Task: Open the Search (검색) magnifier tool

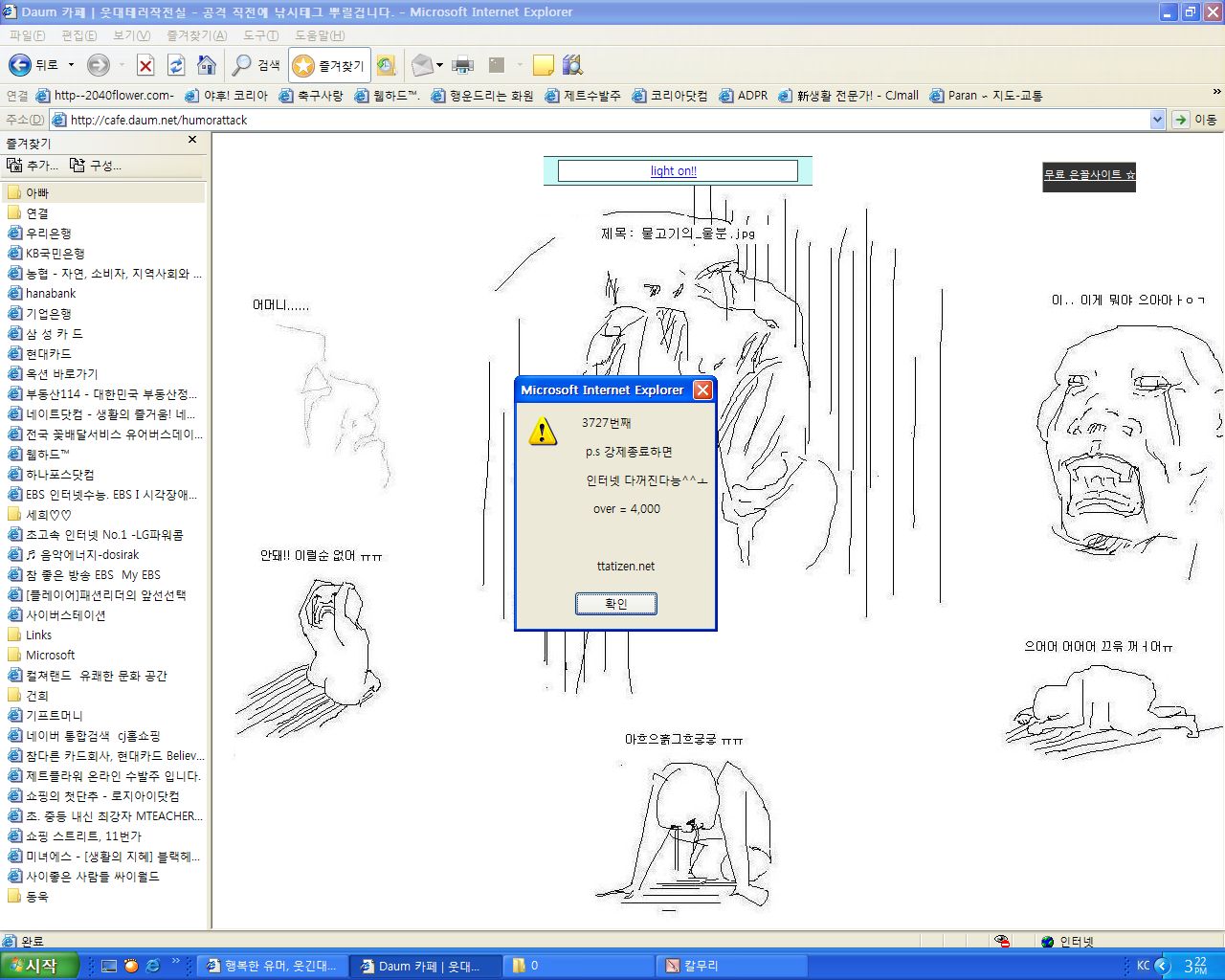Action: (256, 65)
